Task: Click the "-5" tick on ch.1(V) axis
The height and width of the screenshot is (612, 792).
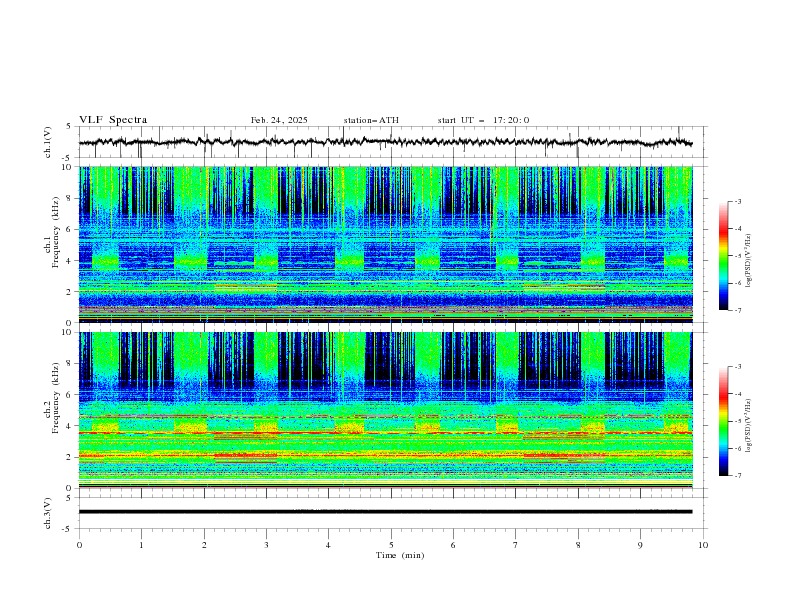Action: click(67, 158)
